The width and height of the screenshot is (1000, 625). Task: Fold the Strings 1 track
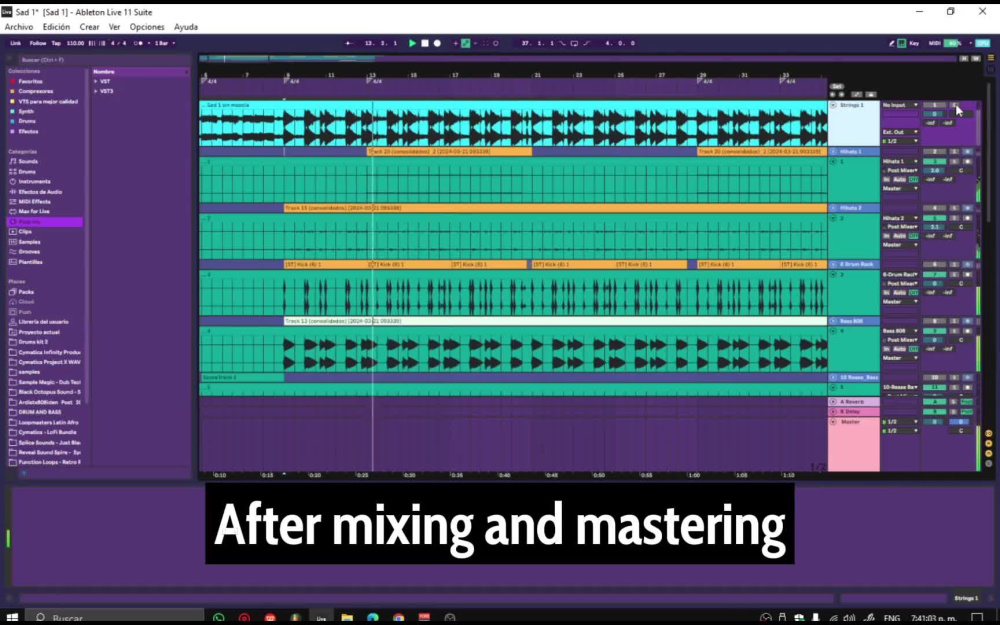833,105
